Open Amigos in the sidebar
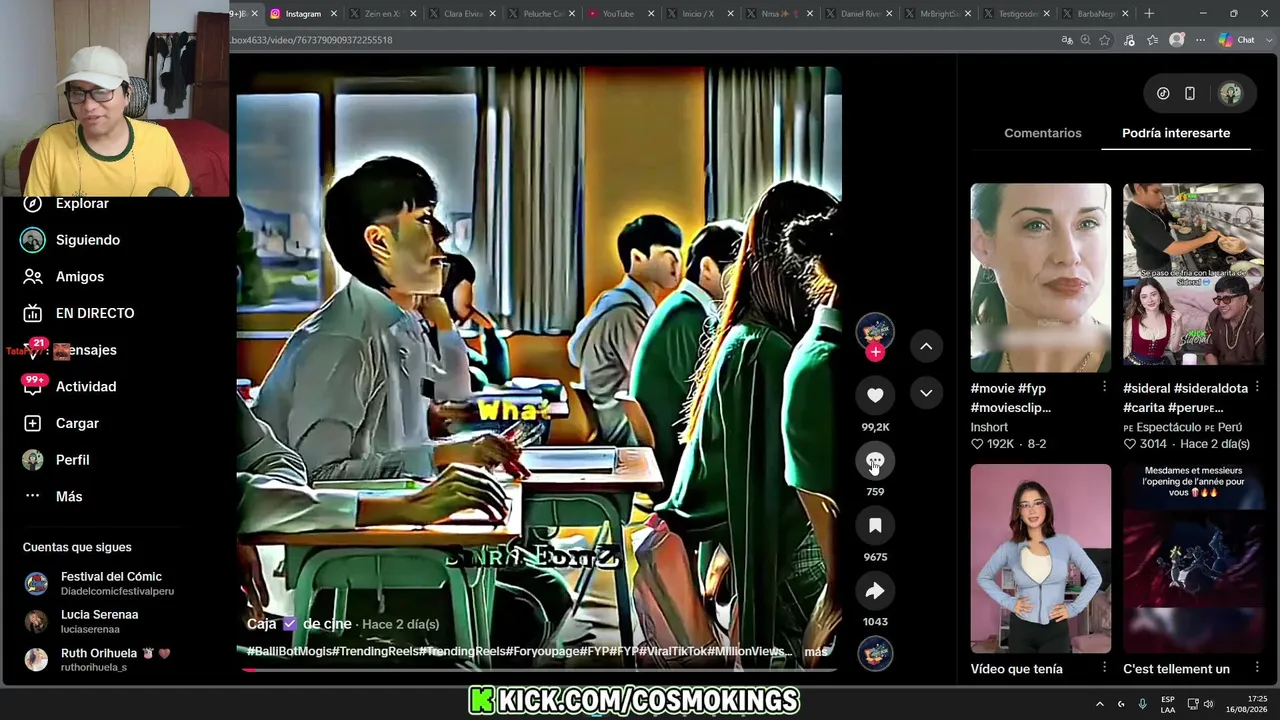 pyautogui.click(x=64, y=277)
